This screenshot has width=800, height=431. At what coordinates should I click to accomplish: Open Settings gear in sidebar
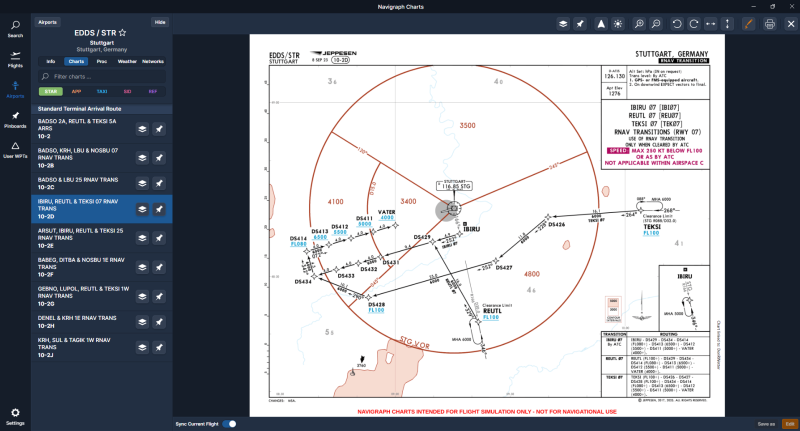click(15, 416)
